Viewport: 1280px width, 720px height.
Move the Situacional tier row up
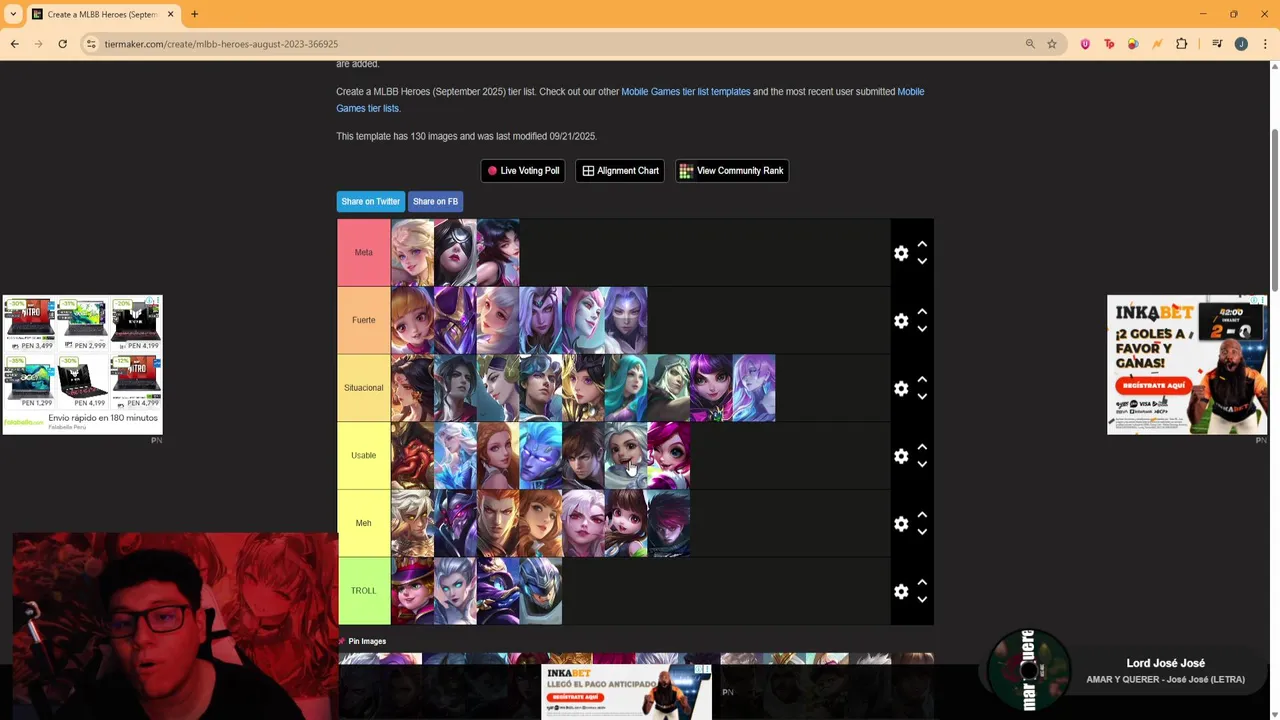922,380
